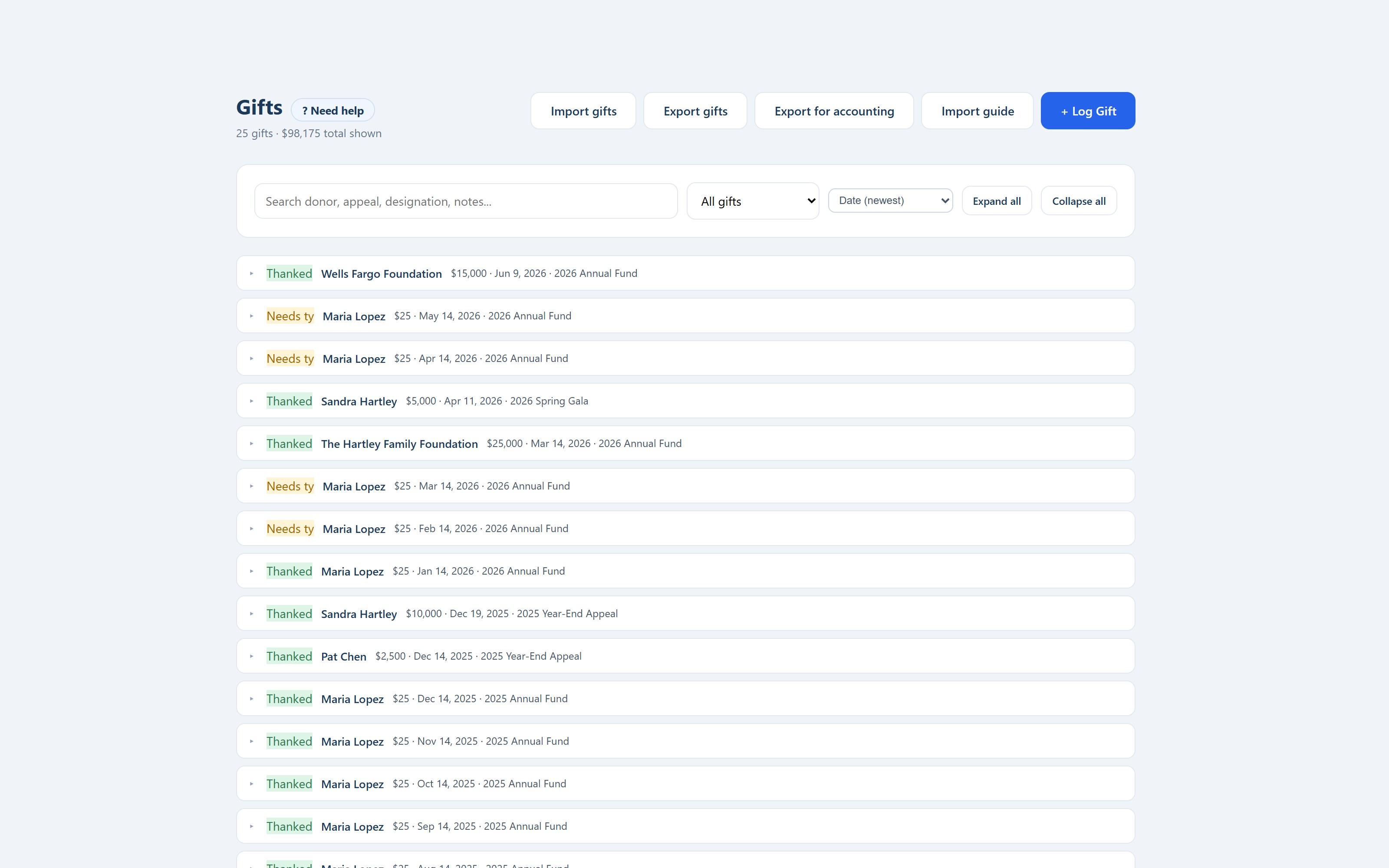
Task: Click Needs ty badge on Apr 14 row
Action: coord(290,358)
